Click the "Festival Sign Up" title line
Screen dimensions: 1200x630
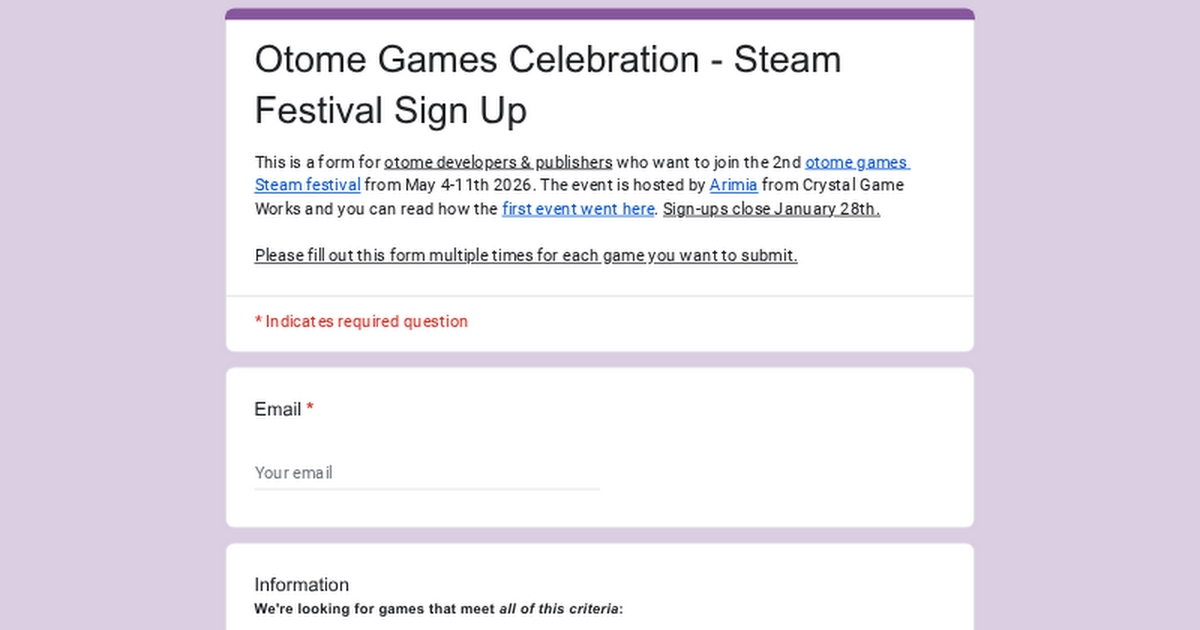(x=390, y=110)
